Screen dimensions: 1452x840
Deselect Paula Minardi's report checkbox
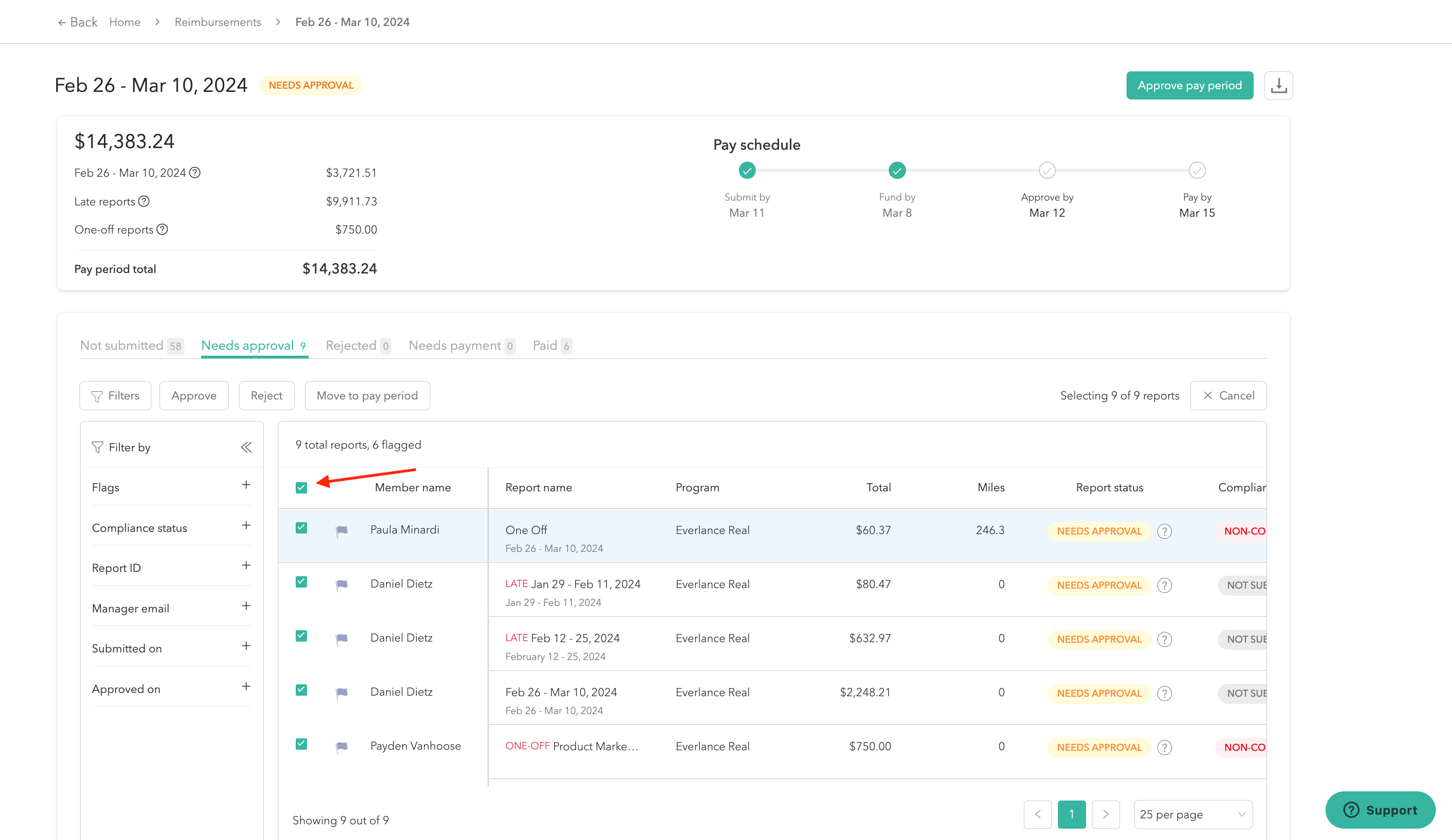tap(301, 528)
